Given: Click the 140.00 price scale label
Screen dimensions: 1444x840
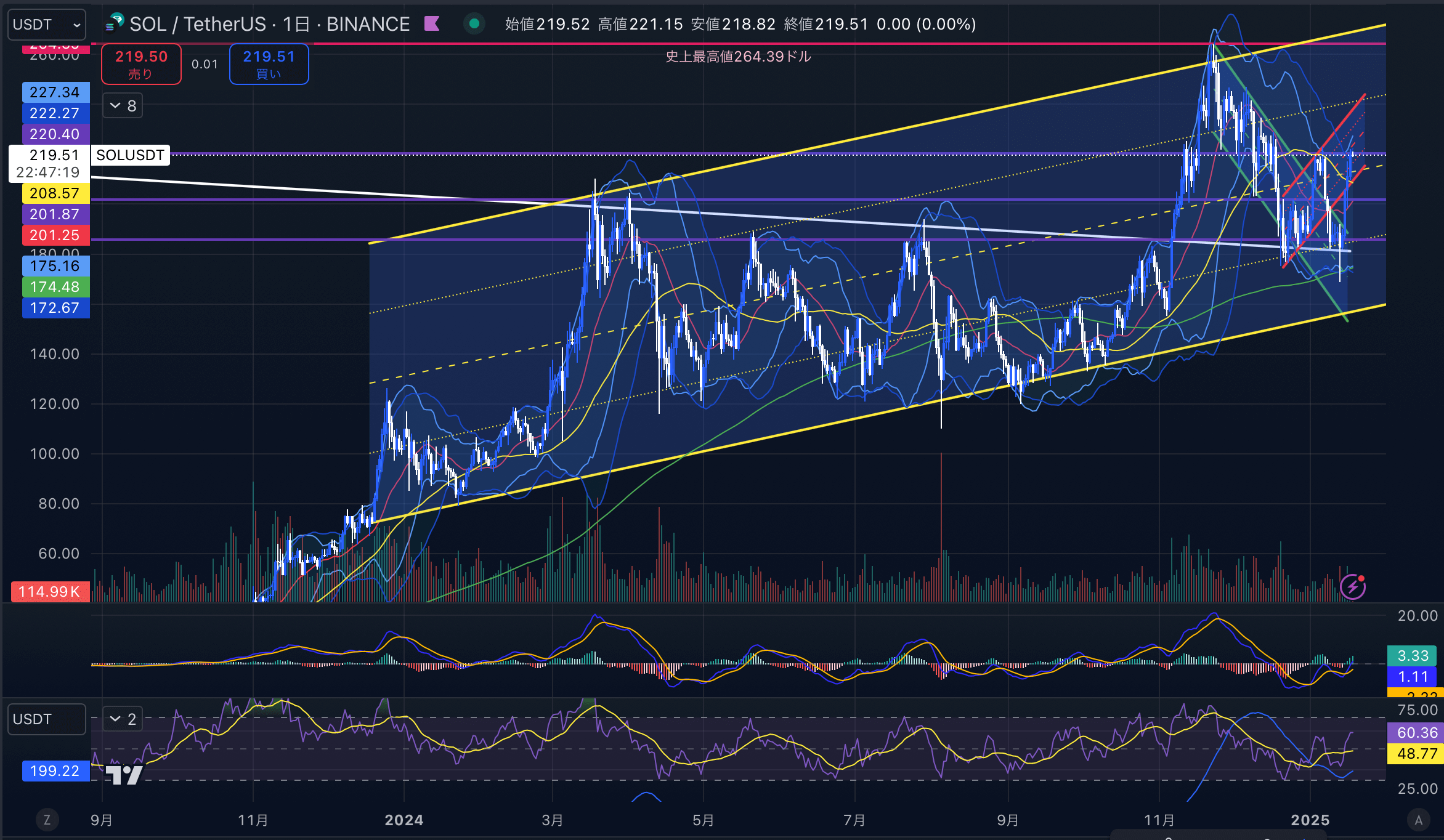Looking at the screenshot, I should [x=55, y=354].
